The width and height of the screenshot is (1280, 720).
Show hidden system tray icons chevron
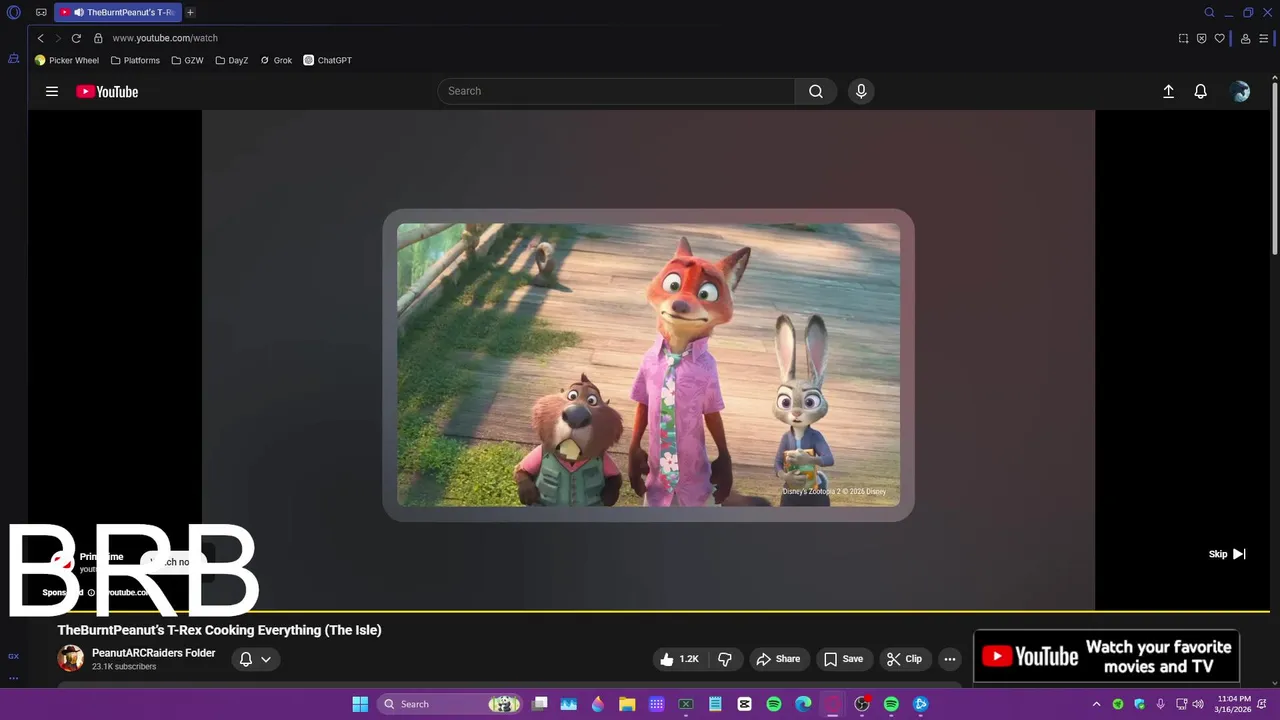(x=1096, y=704)
